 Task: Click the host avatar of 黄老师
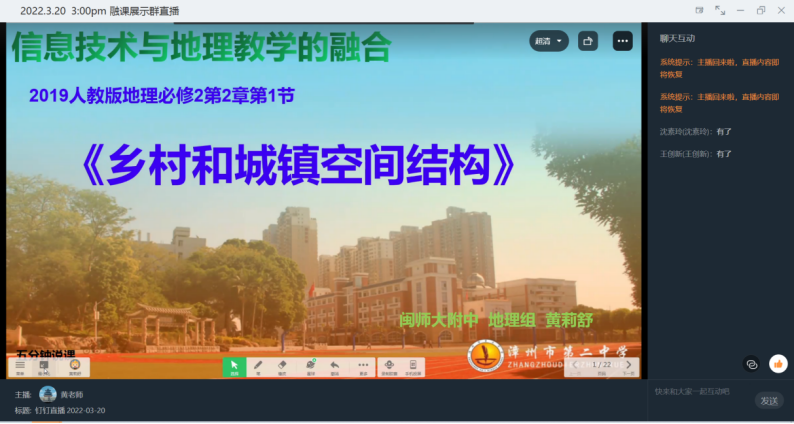tap(47, 394)
